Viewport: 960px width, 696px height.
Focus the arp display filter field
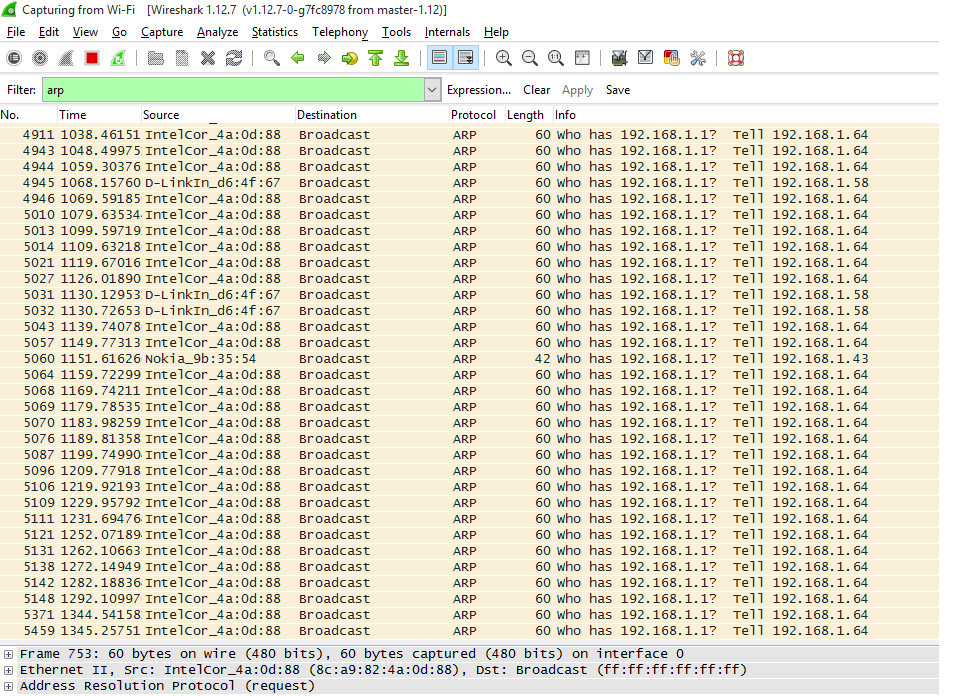click(233, 90)
